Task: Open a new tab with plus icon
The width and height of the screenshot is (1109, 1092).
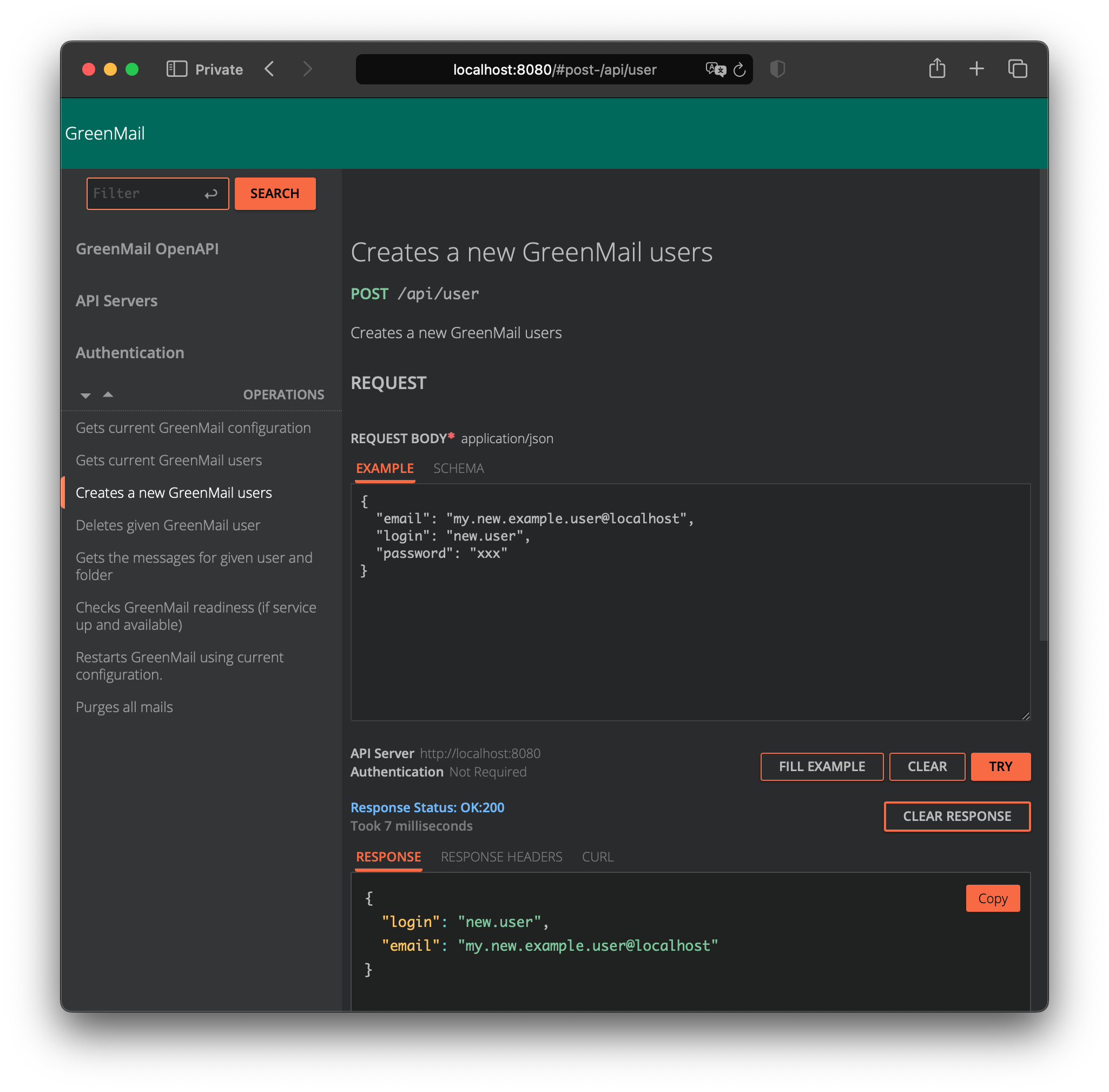Action: click(976, 69)
